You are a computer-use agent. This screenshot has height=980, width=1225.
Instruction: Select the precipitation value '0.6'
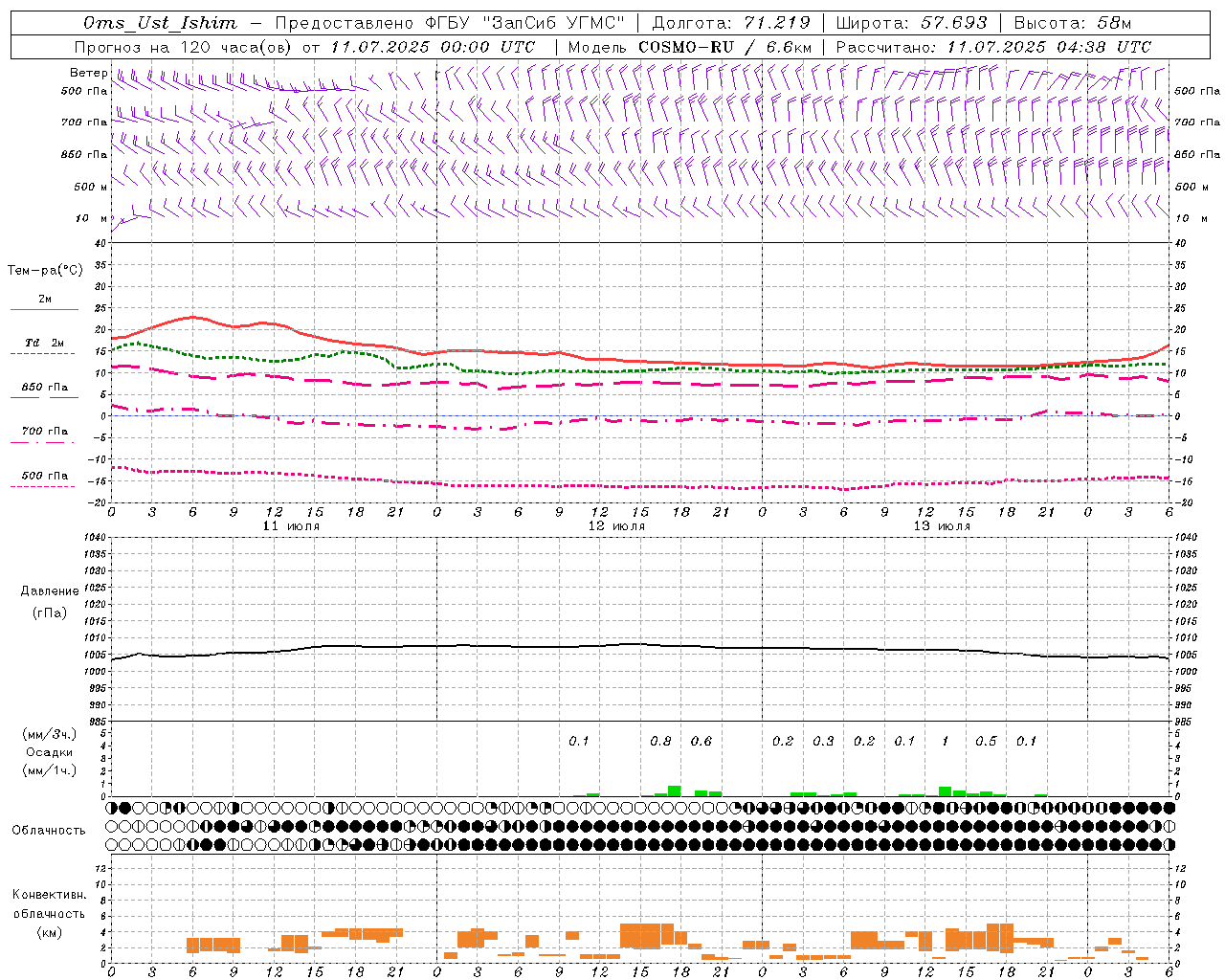click(702, 742)
